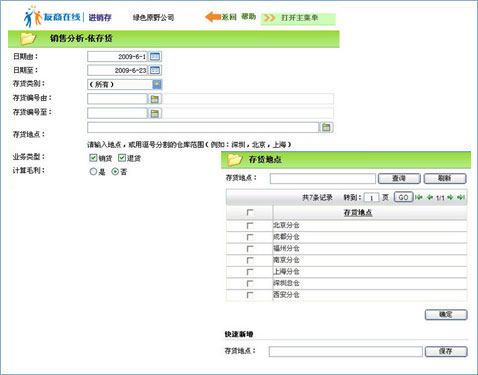Check the 成都分仓 row checkbox
The width and height of the screenshot is (478, 375).
[x=250, y=237]
